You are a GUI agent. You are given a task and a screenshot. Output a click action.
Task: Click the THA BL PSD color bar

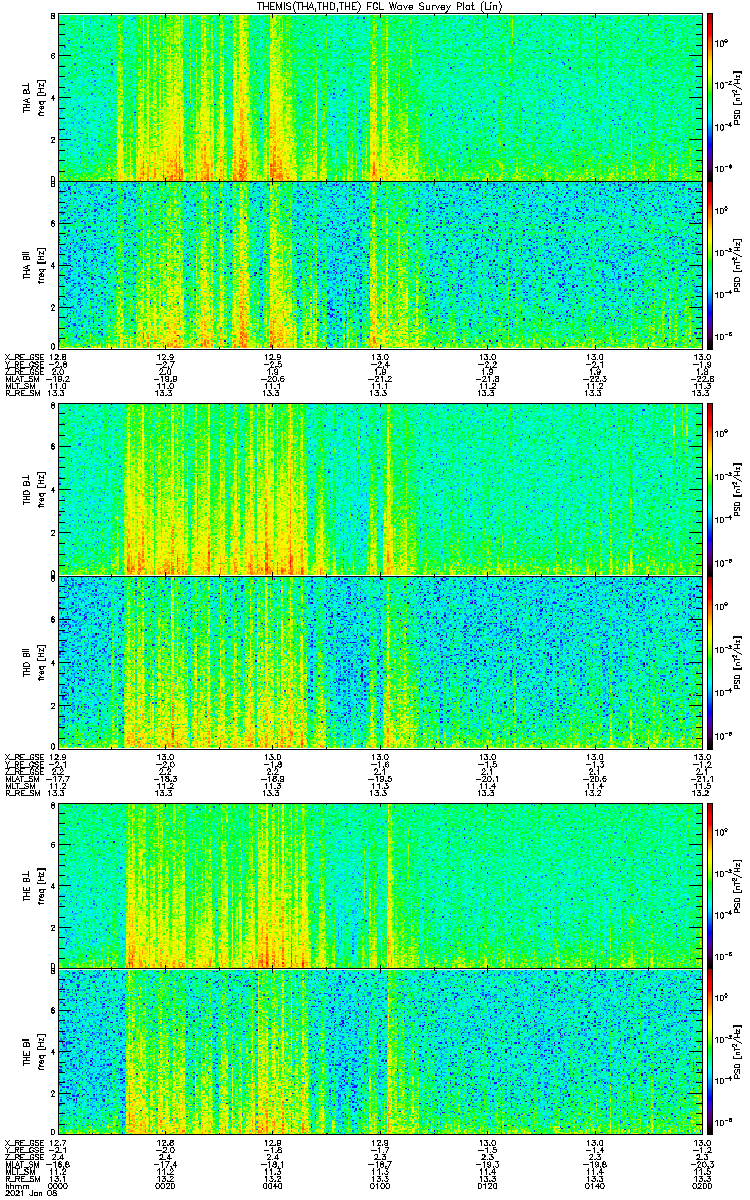[710, 96]
